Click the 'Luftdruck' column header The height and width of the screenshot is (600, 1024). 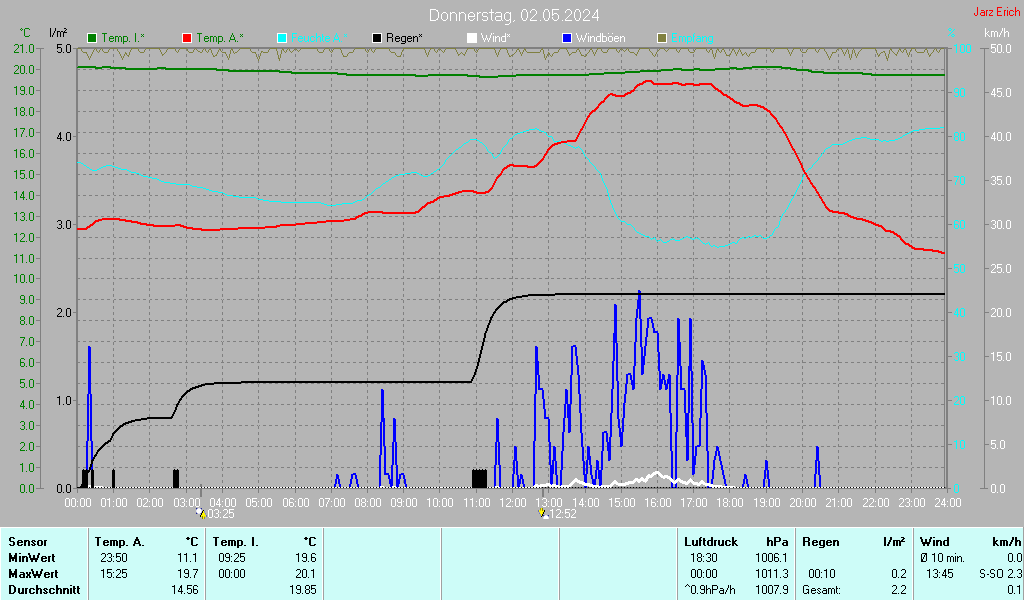point(711,542)
